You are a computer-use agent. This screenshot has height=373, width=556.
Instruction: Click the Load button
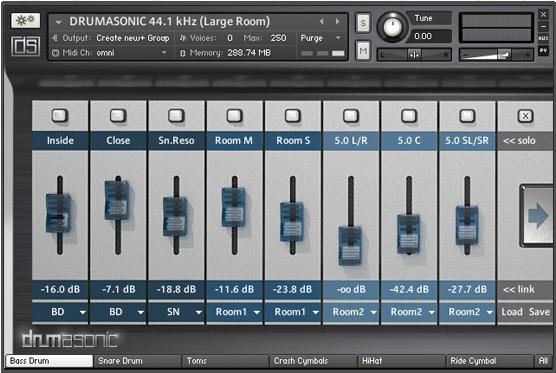[x=512, y=312]
